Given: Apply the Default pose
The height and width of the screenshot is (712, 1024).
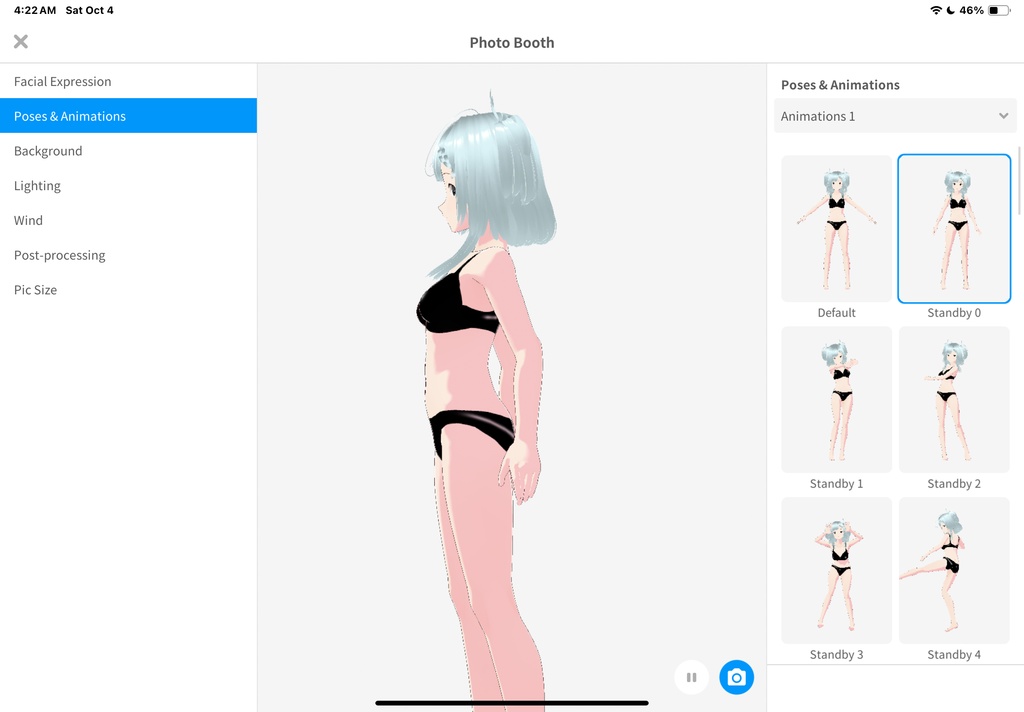Looking at the screenshot, I should (x=836, y=228).
